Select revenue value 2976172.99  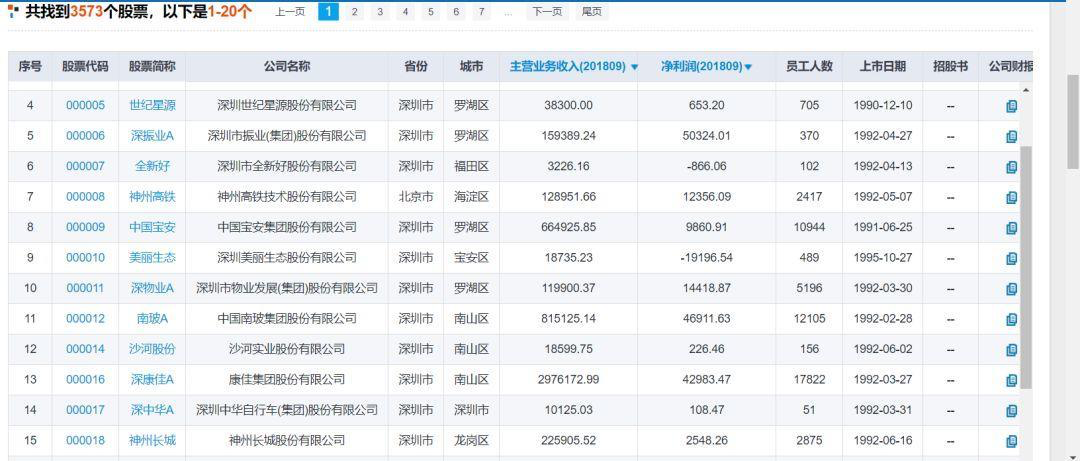568,379
